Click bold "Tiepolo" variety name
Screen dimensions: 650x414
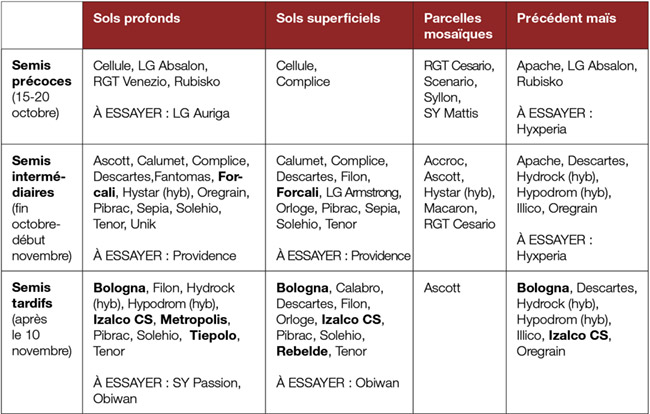pos(213,335)
